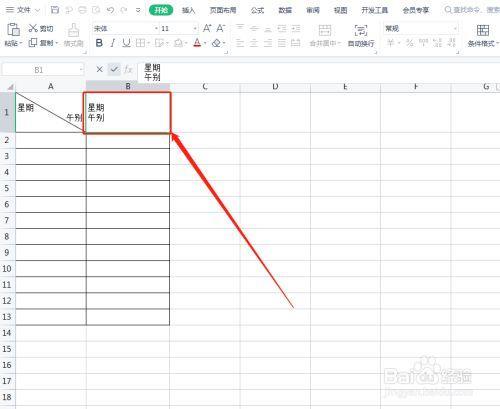Open the font size 11 dropdown

(195, 29)
